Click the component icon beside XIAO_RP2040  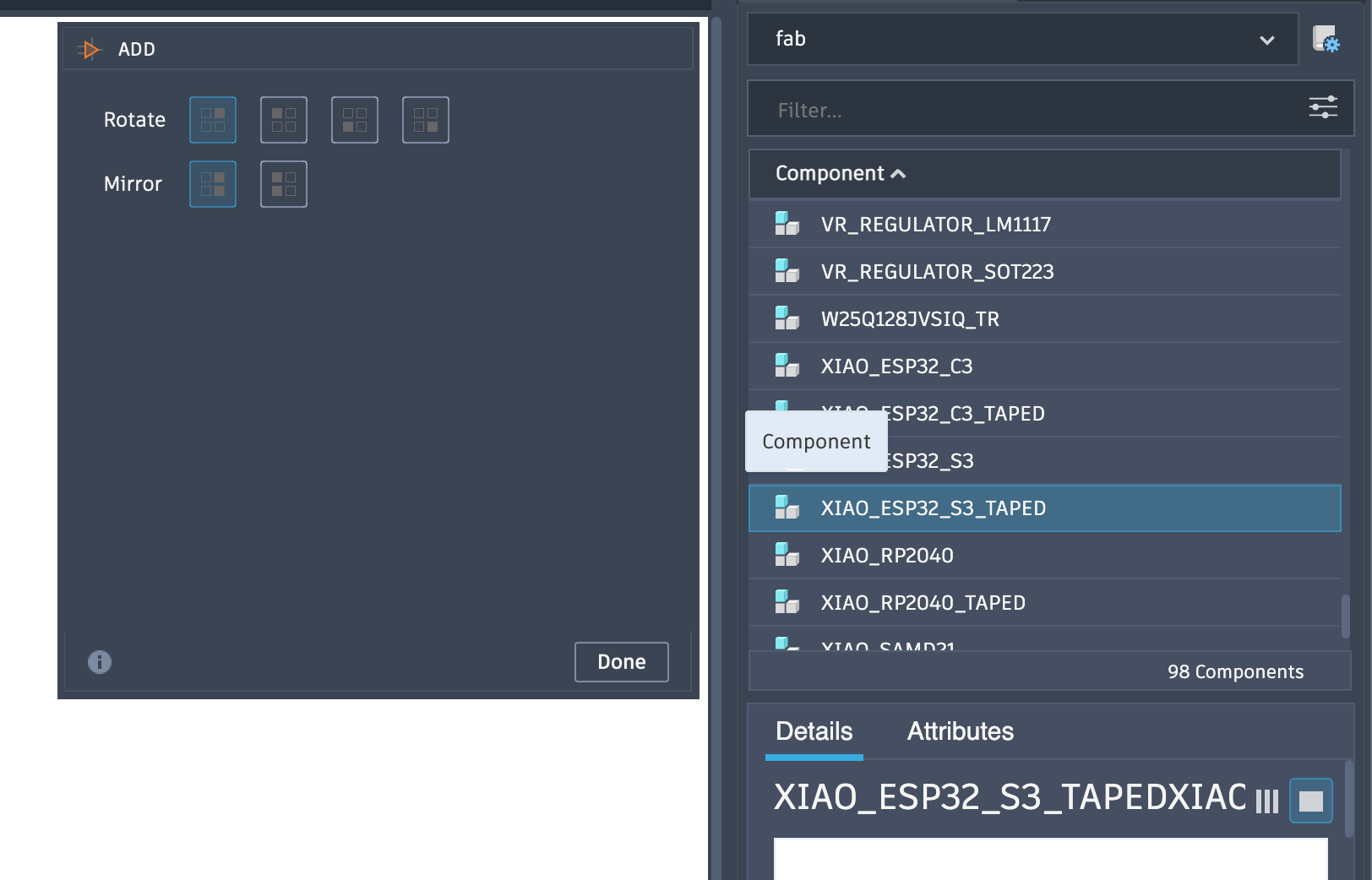pyautogui.click(x=787, y=555)
